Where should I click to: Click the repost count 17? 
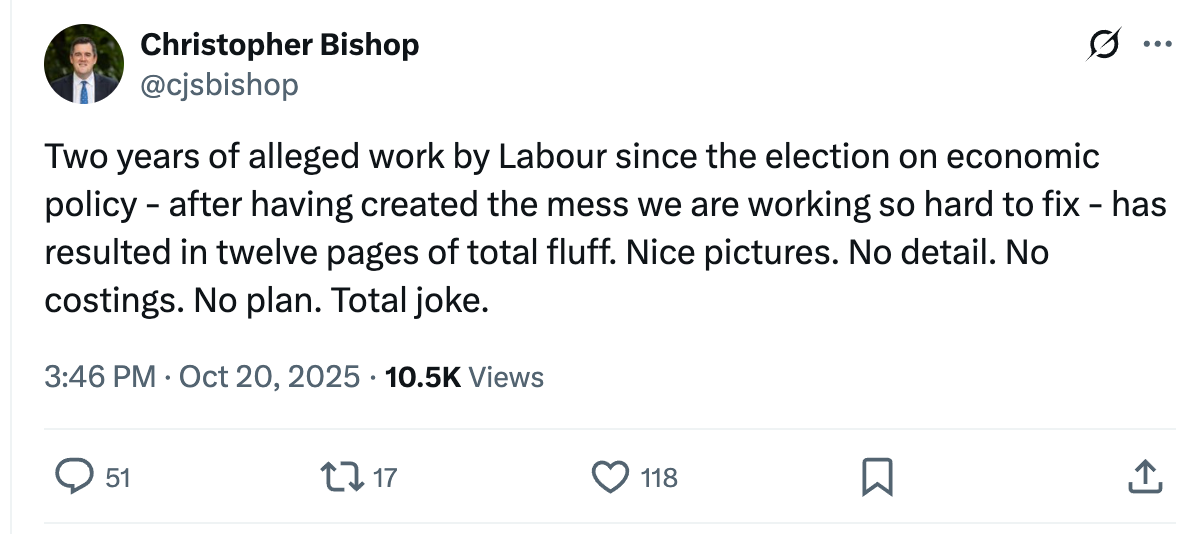pyautogui.click(x=384, y=478)
